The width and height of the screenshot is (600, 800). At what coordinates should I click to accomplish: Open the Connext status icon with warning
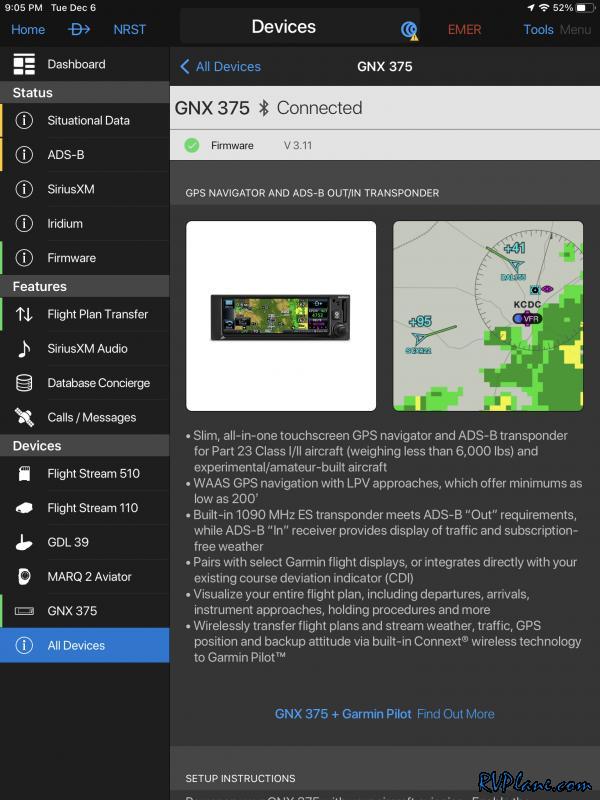pos(409,30)
